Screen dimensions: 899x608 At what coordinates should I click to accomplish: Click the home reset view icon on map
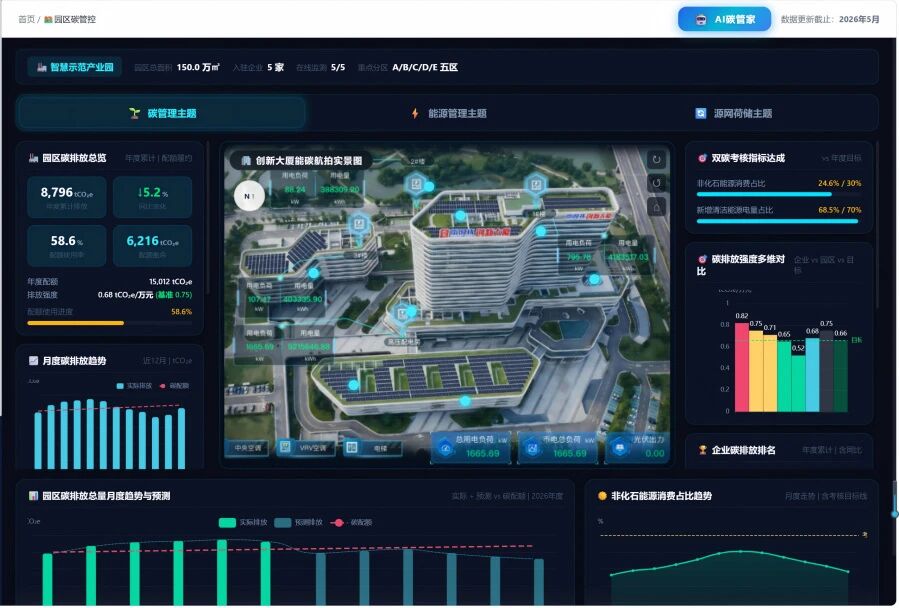[x=656, y=208]
